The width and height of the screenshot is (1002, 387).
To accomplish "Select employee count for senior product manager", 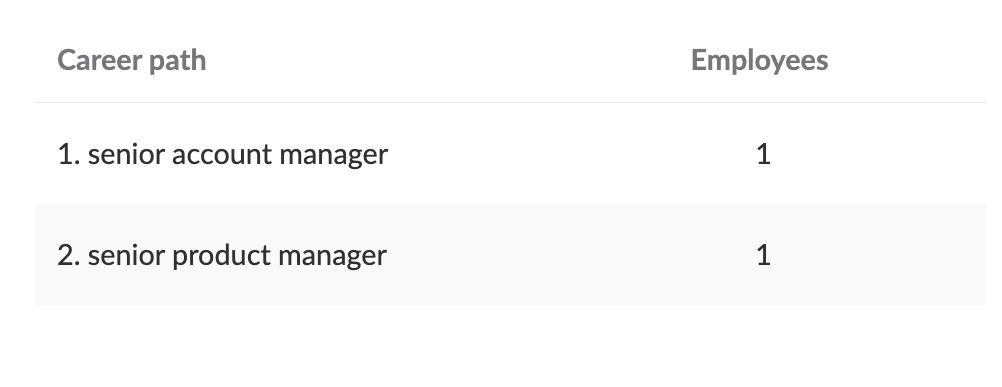I will point(763,255).
